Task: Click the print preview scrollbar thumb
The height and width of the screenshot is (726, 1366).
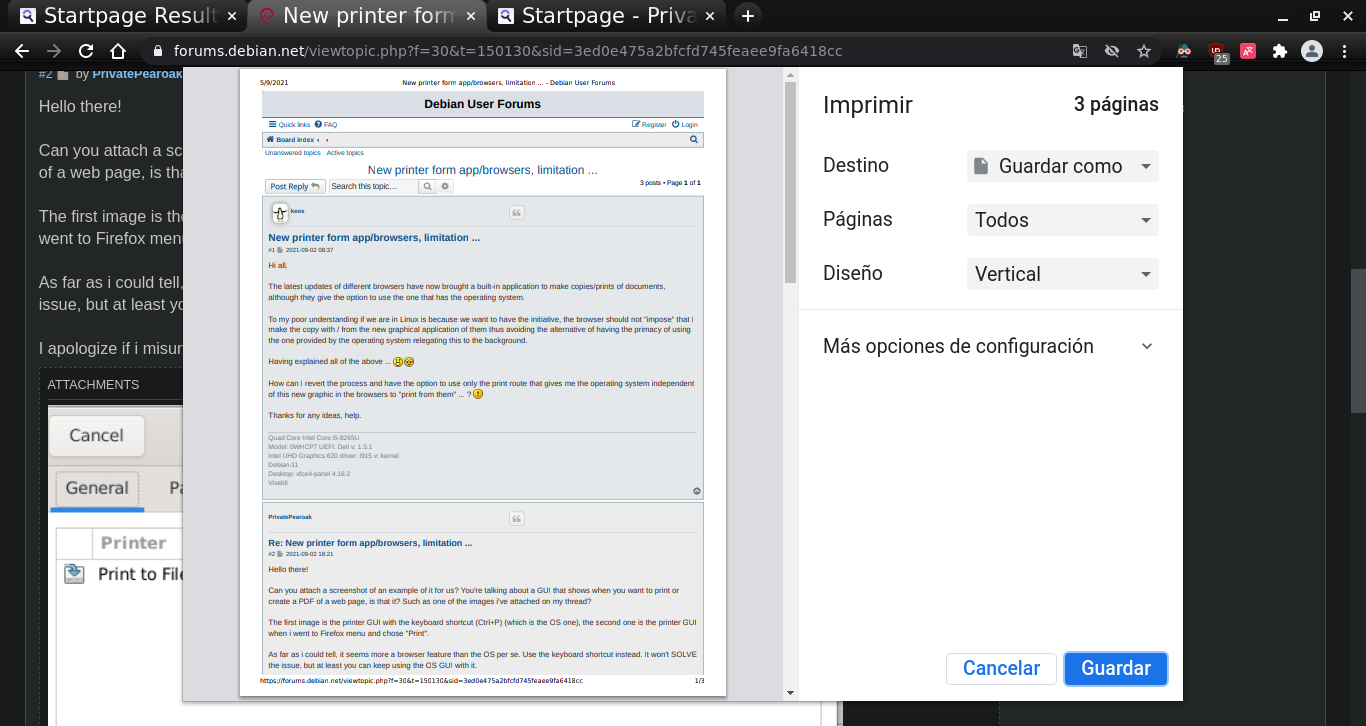Action: (790, 183)
